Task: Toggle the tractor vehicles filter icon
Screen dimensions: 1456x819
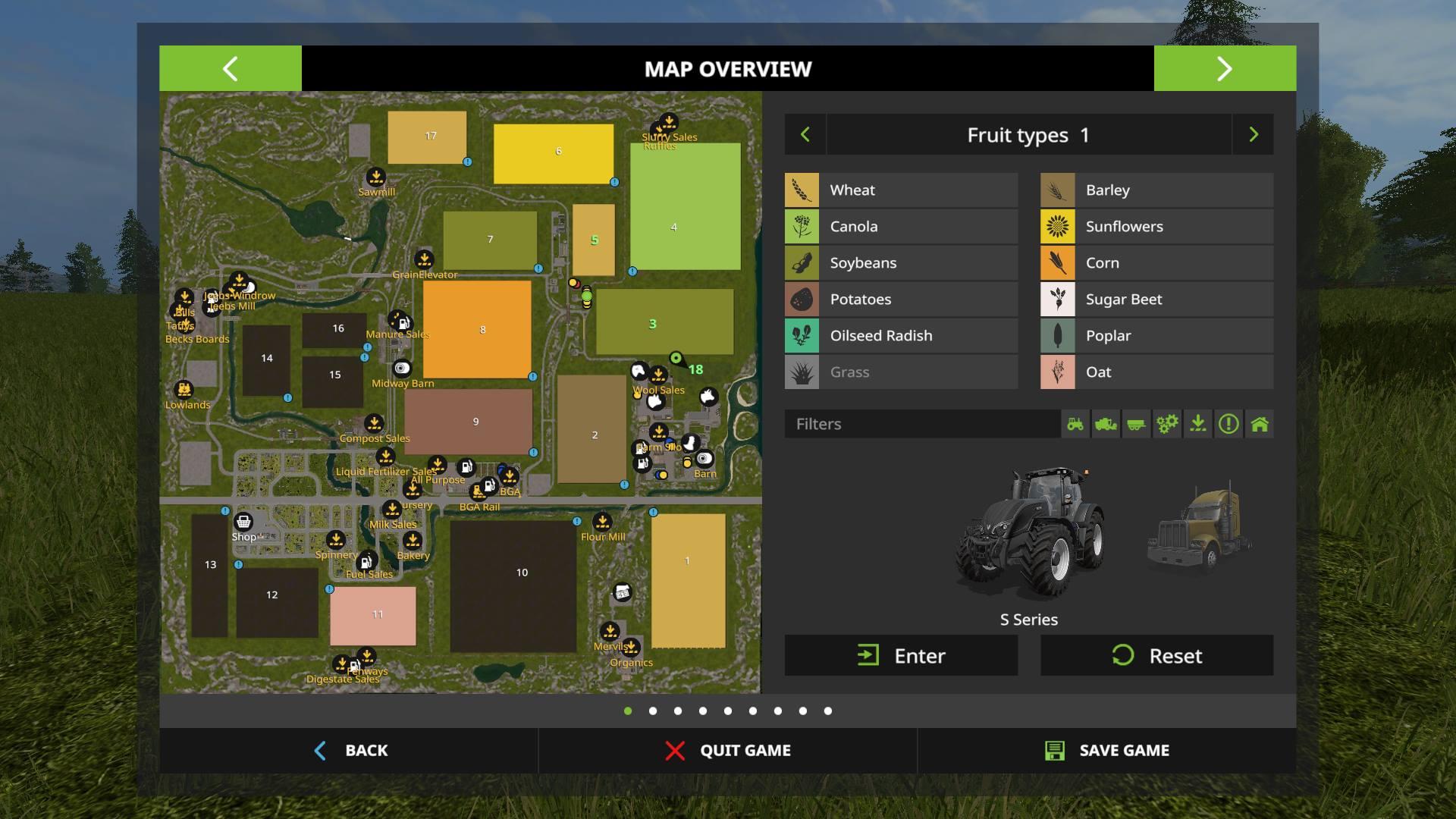Action: (1075, 424)
